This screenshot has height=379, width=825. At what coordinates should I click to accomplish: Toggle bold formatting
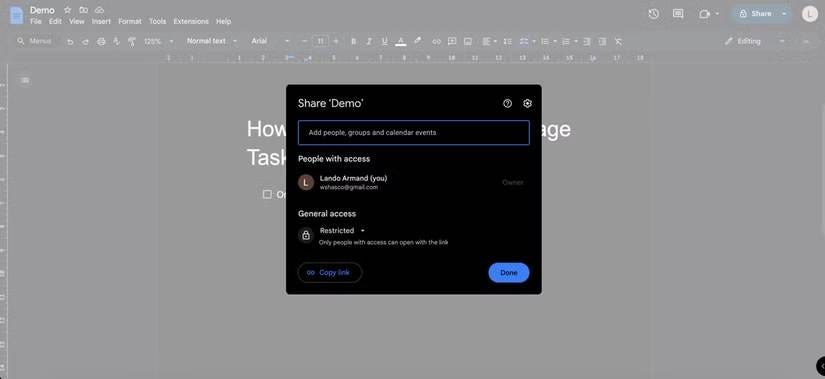354,42
